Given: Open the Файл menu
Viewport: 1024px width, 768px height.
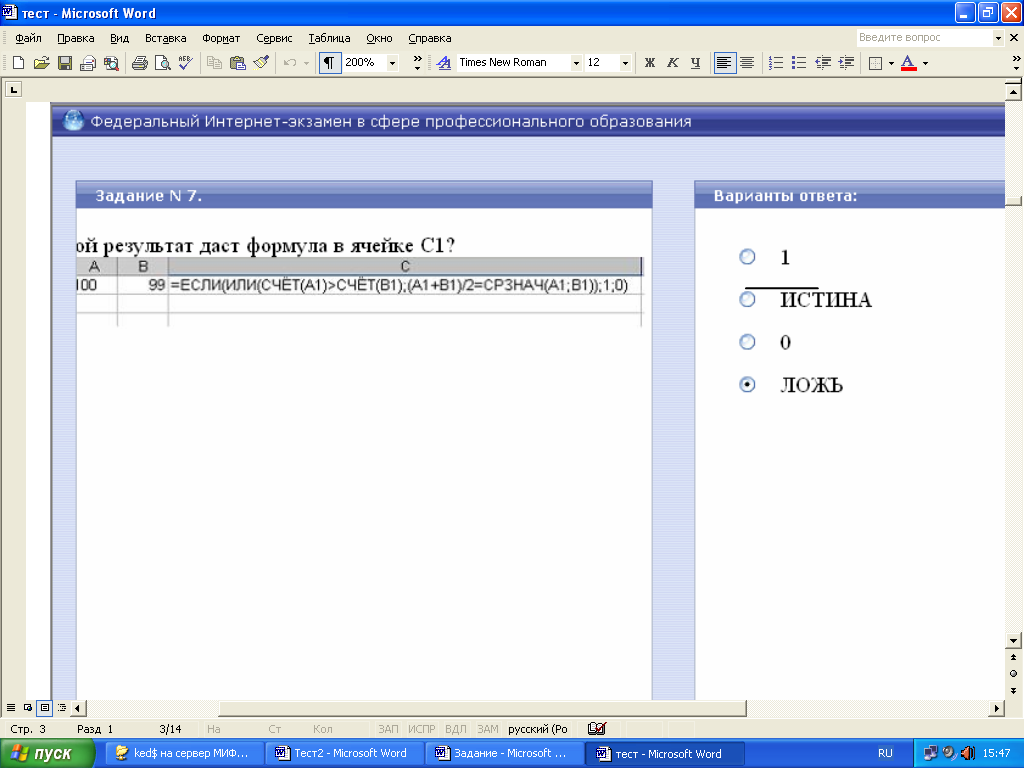Looking at the screenshot, I should (28, 38).
